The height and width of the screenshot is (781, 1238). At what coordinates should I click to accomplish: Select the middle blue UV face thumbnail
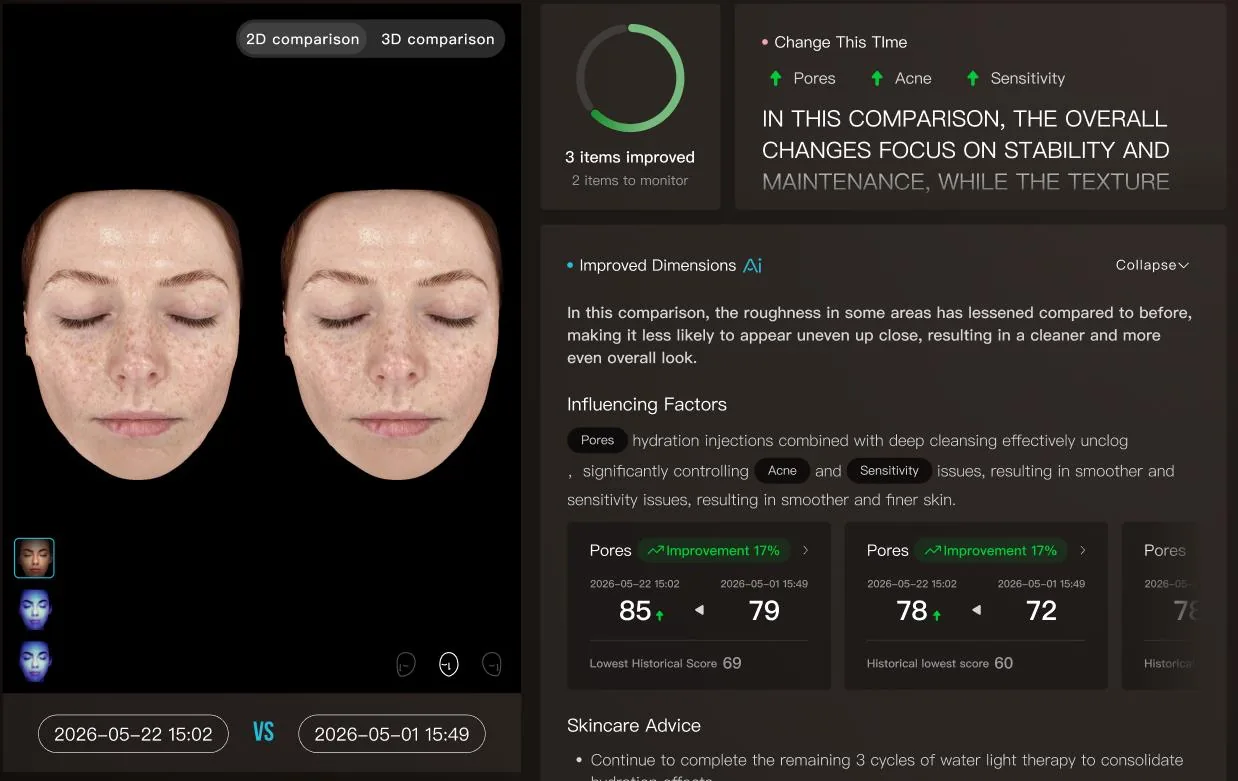tap(34, 609)
